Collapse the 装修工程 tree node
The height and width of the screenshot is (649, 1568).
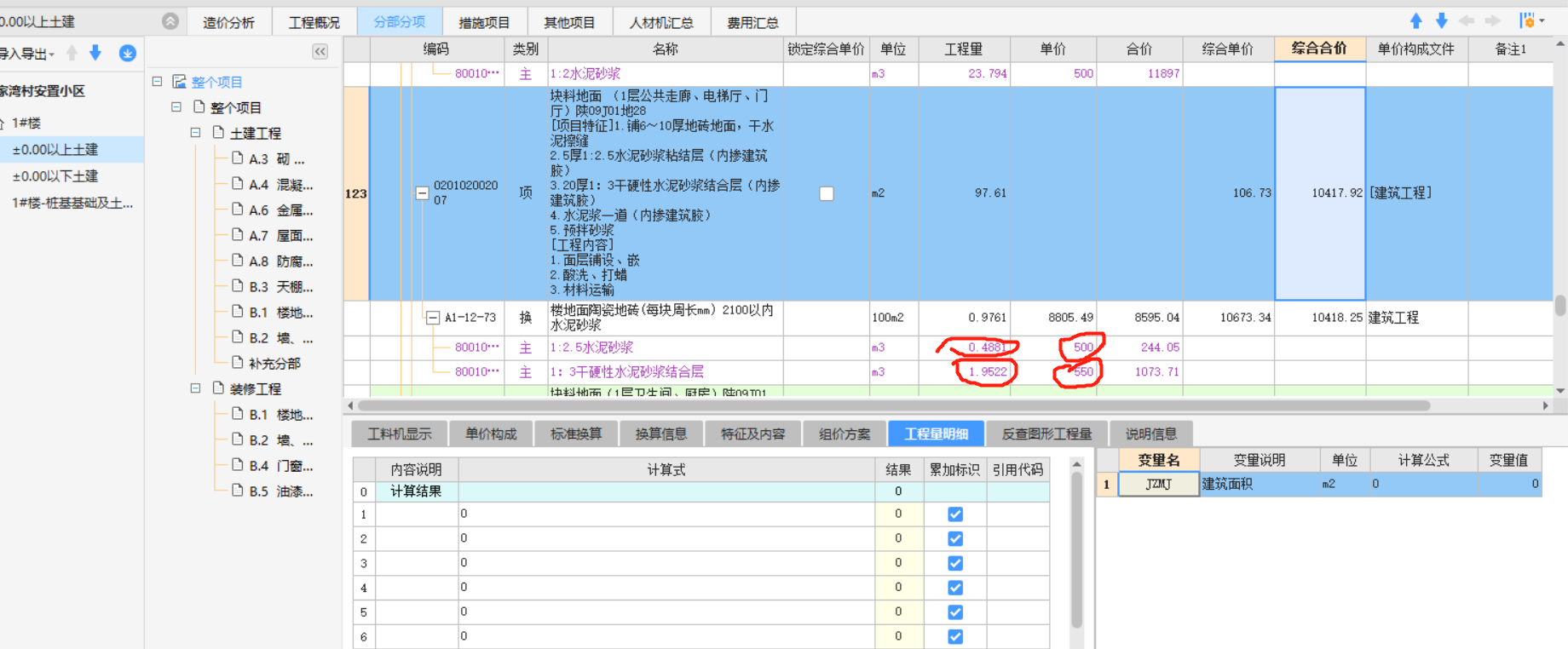(x=195, y=388)
